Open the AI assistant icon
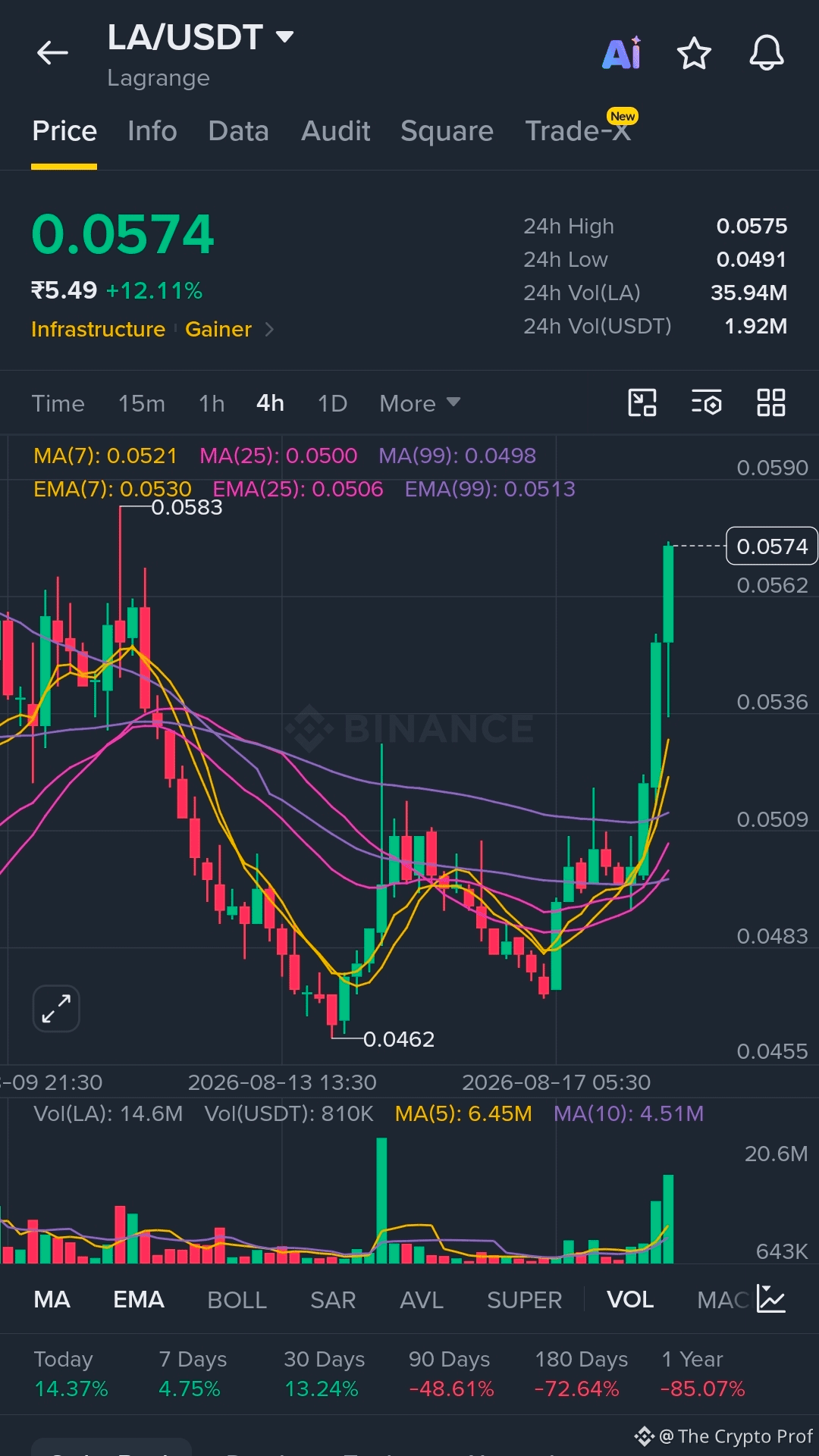 [622, 53]
